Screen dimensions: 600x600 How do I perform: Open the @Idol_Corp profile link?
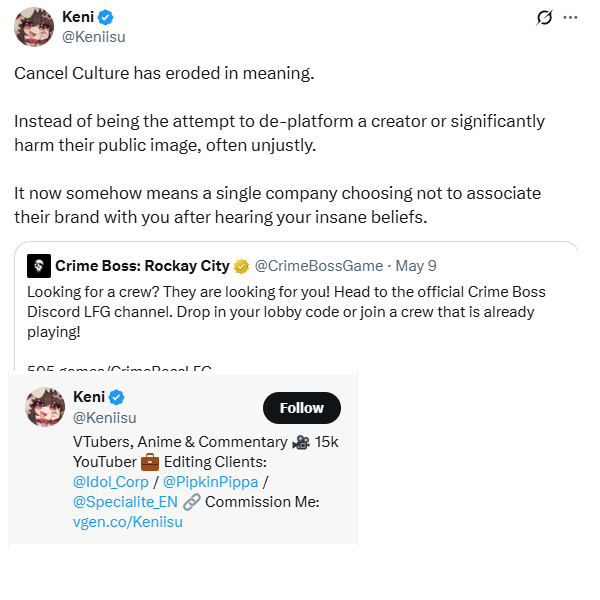(110, 482)
